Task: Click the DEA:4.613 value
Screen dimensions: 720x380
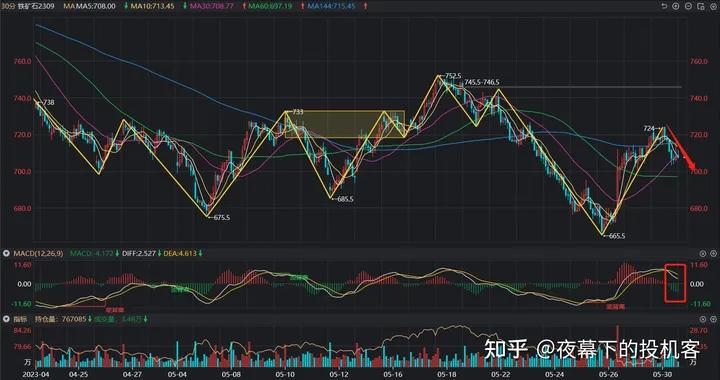Action: 180,253
